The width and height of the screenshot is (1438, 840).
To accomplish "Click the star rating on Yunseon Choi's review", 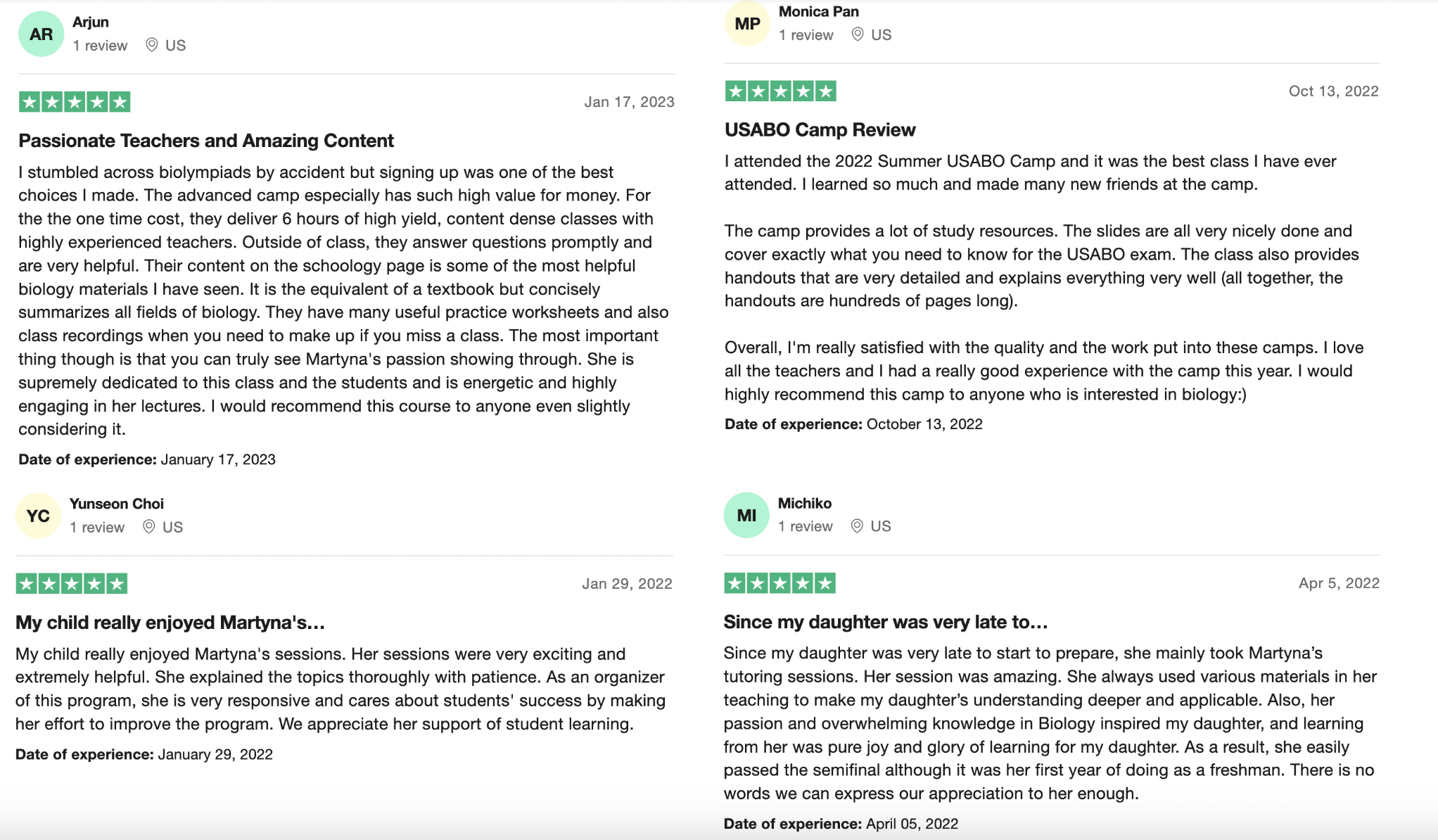I will (x=72, y=583).
